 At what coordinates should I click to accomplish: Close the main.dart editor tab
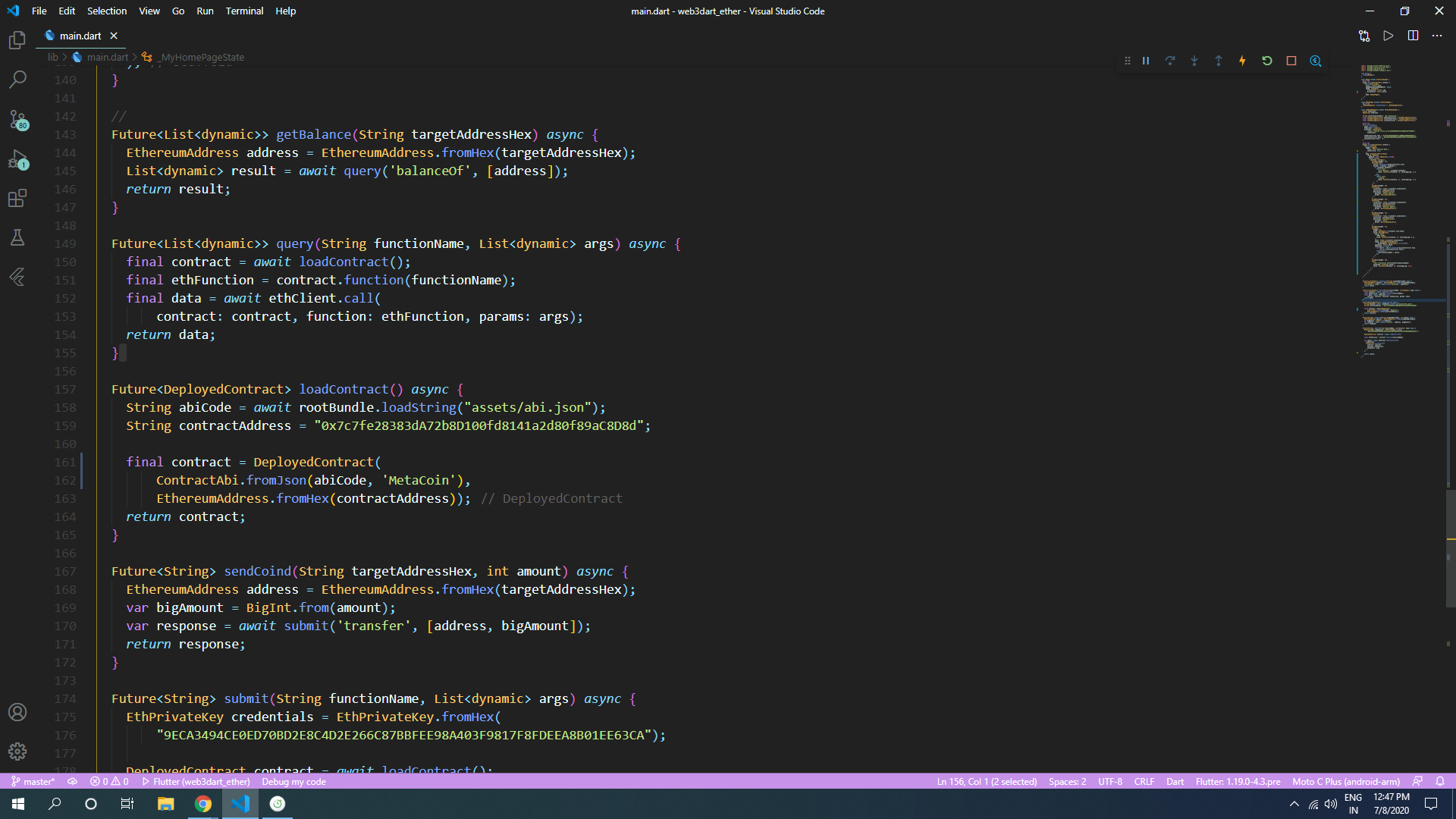point(114,36)
